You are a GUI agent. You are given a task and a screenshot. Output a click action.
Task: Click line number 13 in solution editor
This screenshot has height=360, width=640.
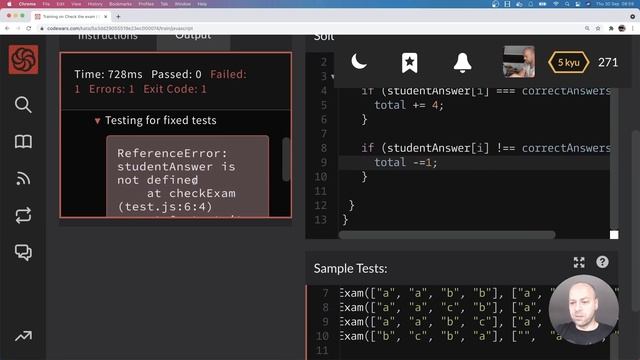point(320,220)
